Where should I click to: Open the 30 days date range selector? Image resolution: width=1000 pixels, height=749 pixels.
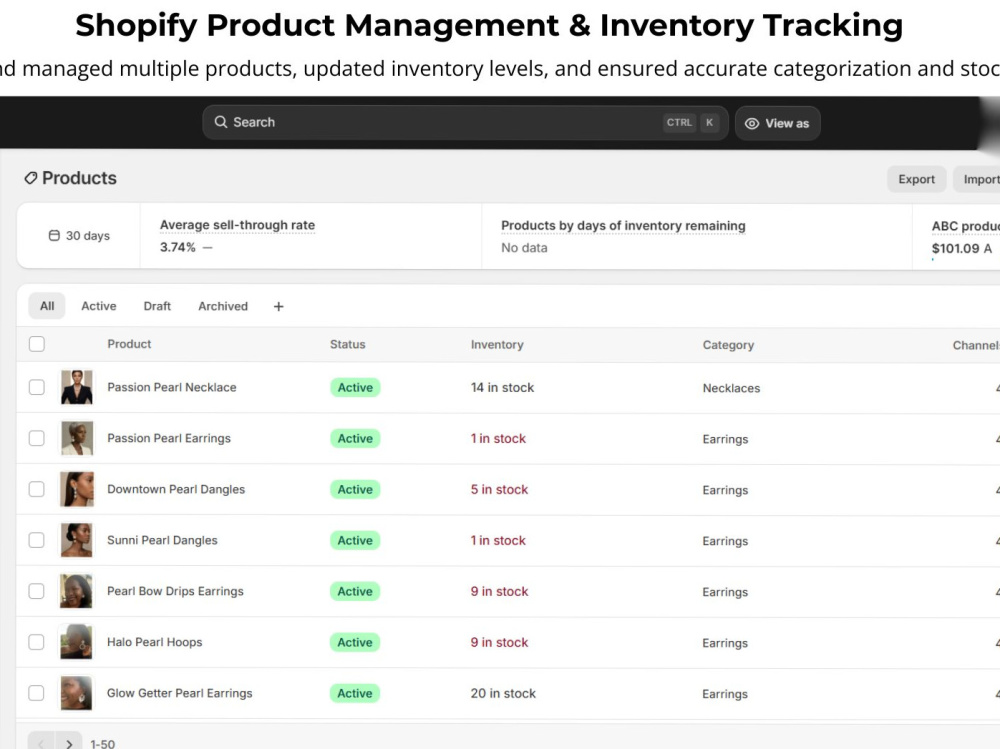point(79,235)
